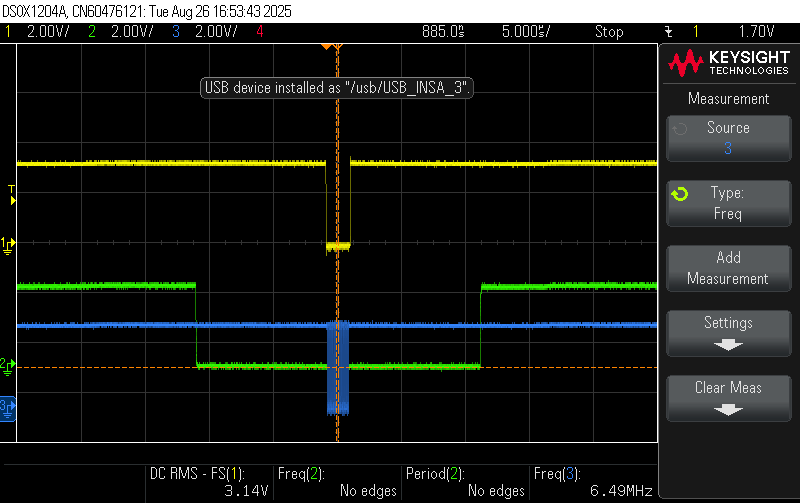The image size is (800, 503).
Task: Select the blue channel 3 ground marker
Action: click(x=8, y=406)
